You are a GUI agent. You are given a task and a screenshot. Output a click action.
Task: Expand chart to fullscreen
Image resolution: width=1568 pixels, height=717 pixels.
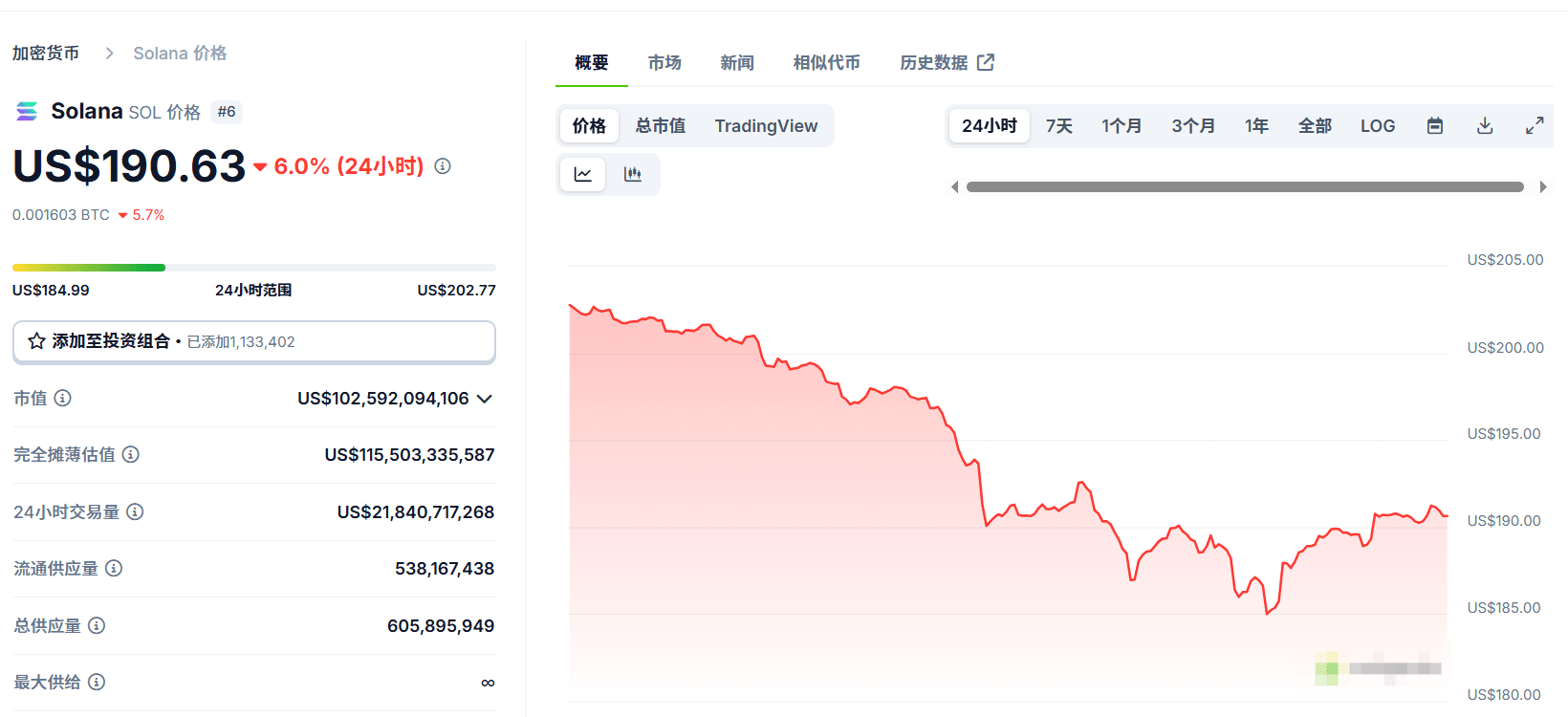(x=1535, y=125)
